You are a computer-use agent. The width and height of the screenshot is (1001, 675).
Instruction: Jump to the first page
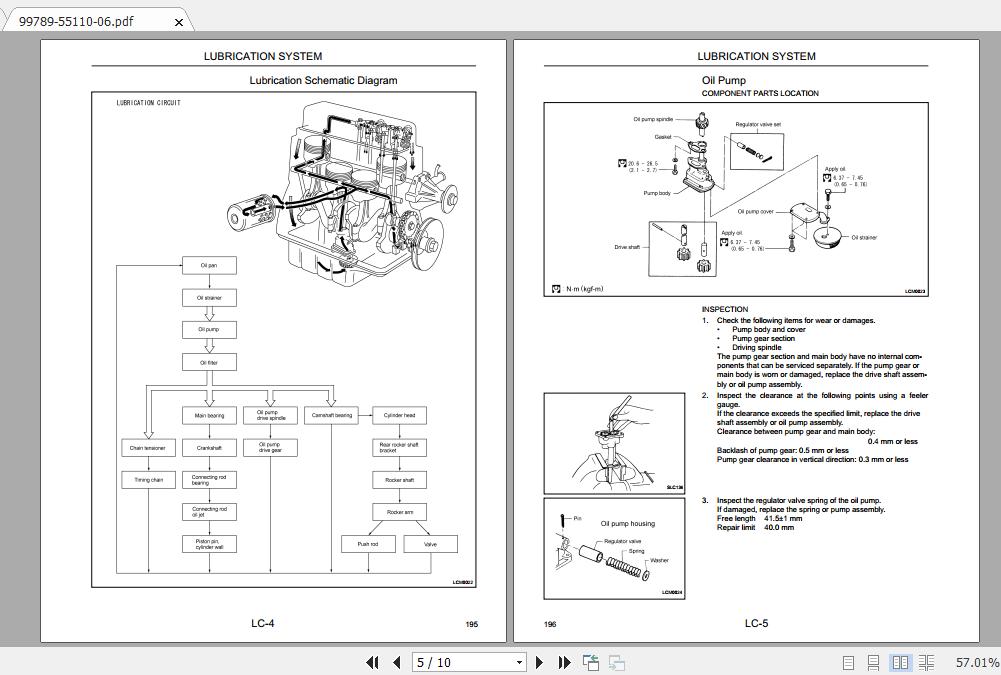(x=372, y=662)
